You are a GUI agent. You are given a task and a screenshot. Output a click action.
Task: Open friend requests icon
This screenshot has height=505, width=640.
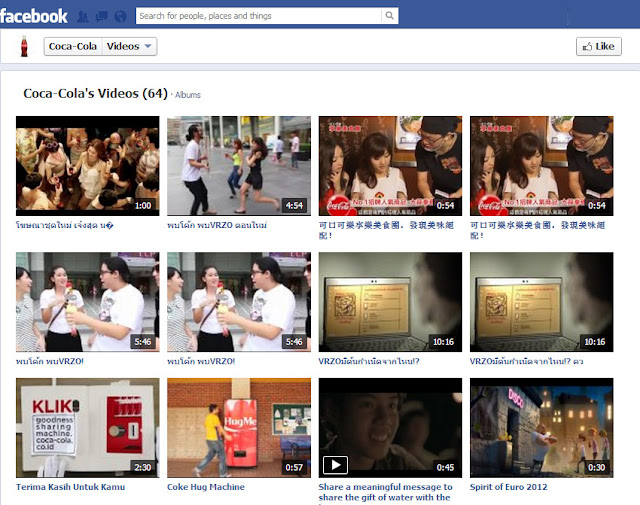pyautogui.click(x=83, y=16)
